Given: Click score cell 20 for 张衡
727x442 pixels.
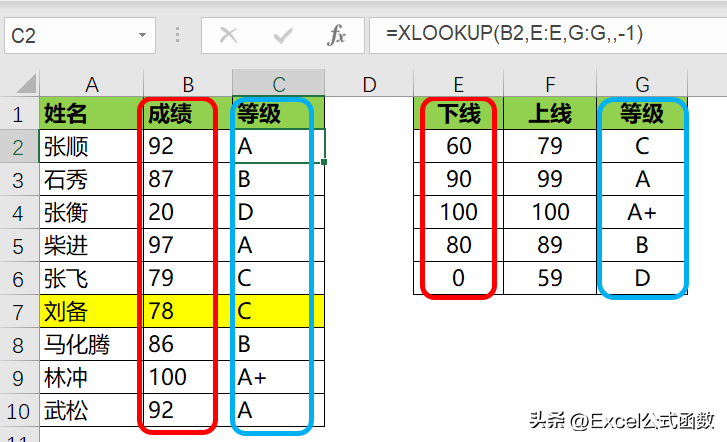Looking at the screenshot, I should coord(188,212).
